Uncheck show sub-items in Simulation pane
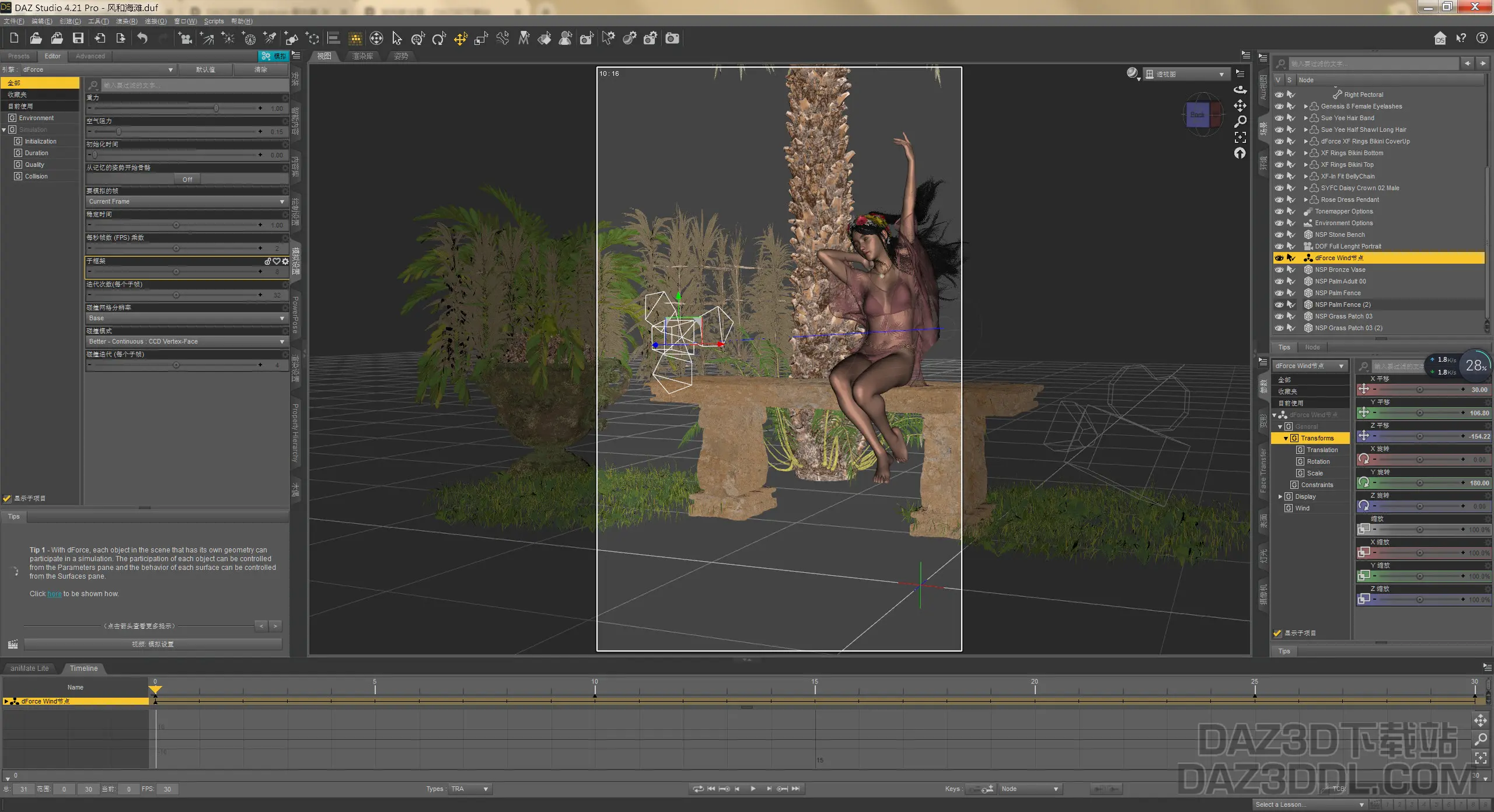The image size is (1494, 812). coord(7,498)
